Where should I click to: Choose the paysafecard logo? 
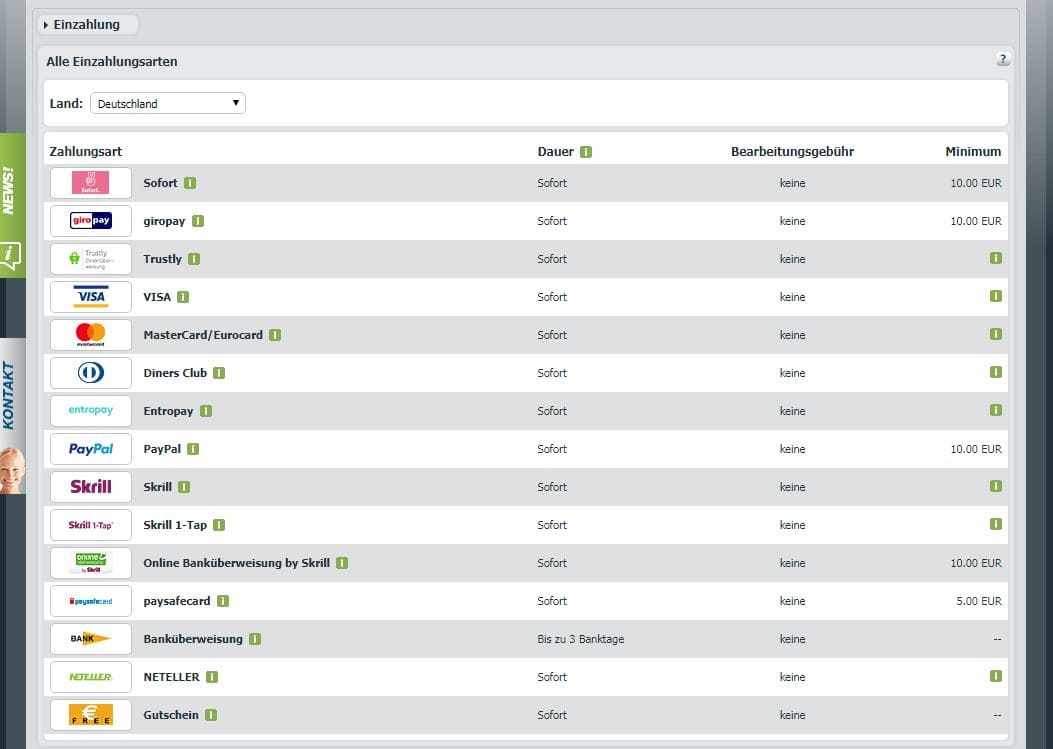[91, 601]
